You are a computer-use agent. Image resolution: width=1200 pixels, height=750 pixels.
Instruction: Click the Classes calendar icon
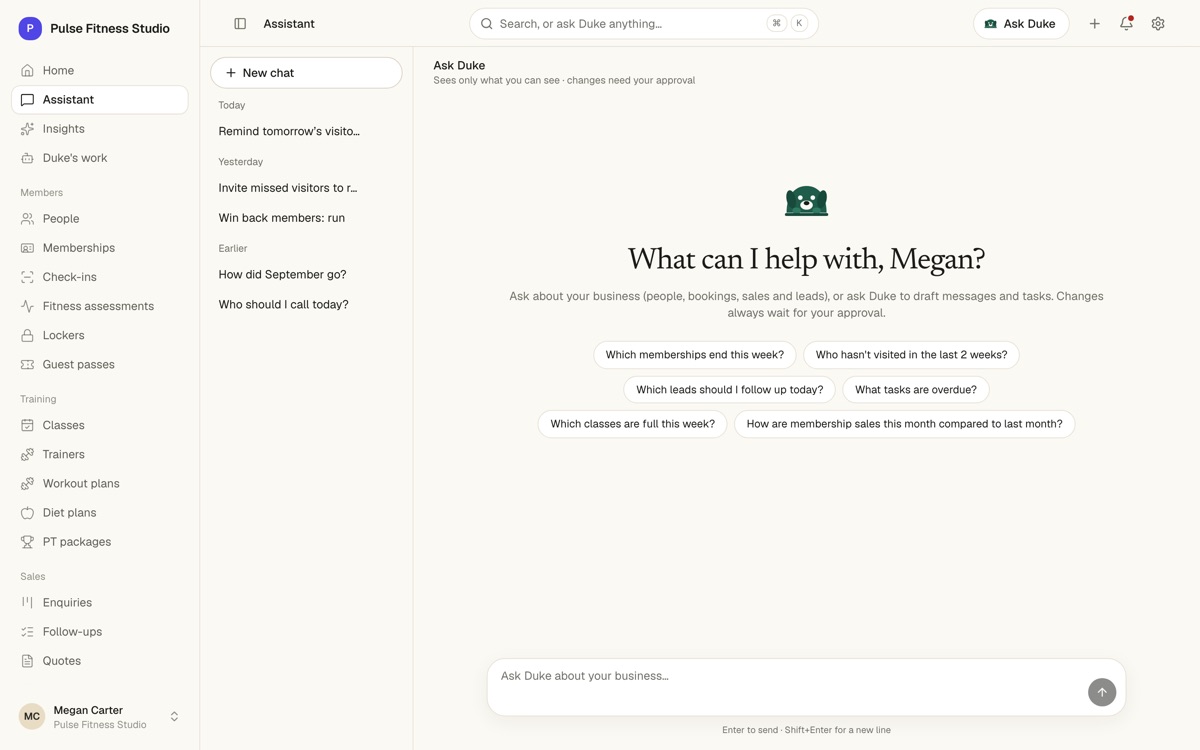pos(27,425)
